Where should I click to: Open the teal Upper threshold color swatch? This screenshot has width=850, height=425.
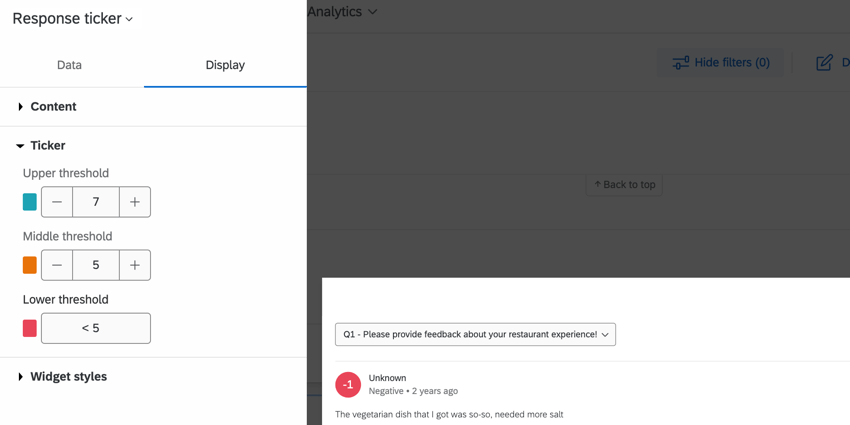[x=30, y=202]
